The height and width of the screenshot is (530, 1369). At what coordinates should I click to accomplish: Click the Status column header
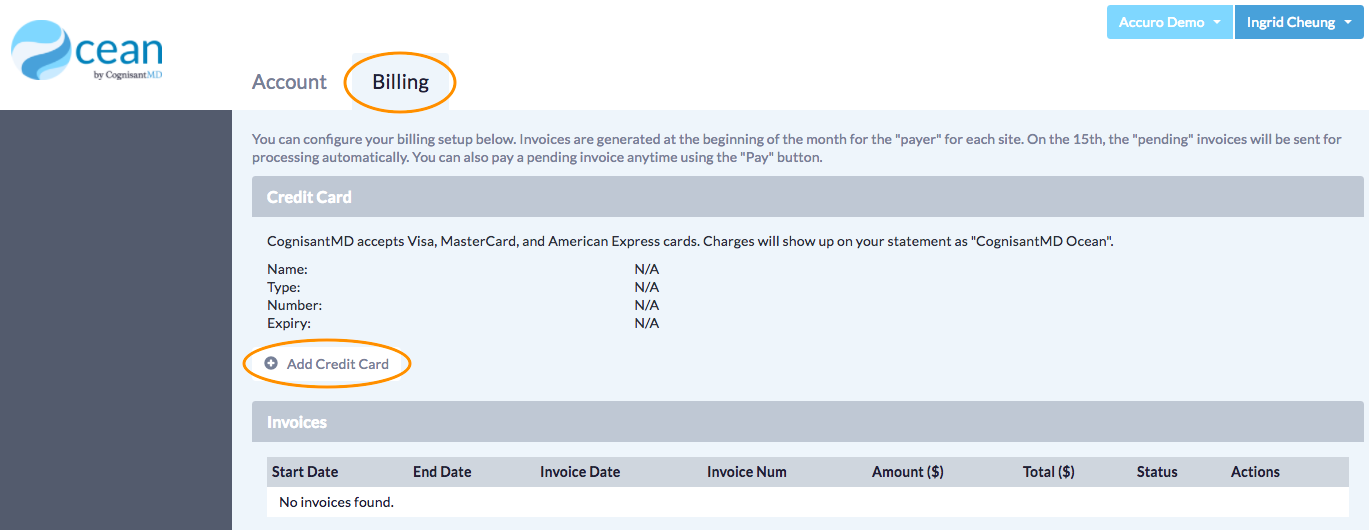1157,472
